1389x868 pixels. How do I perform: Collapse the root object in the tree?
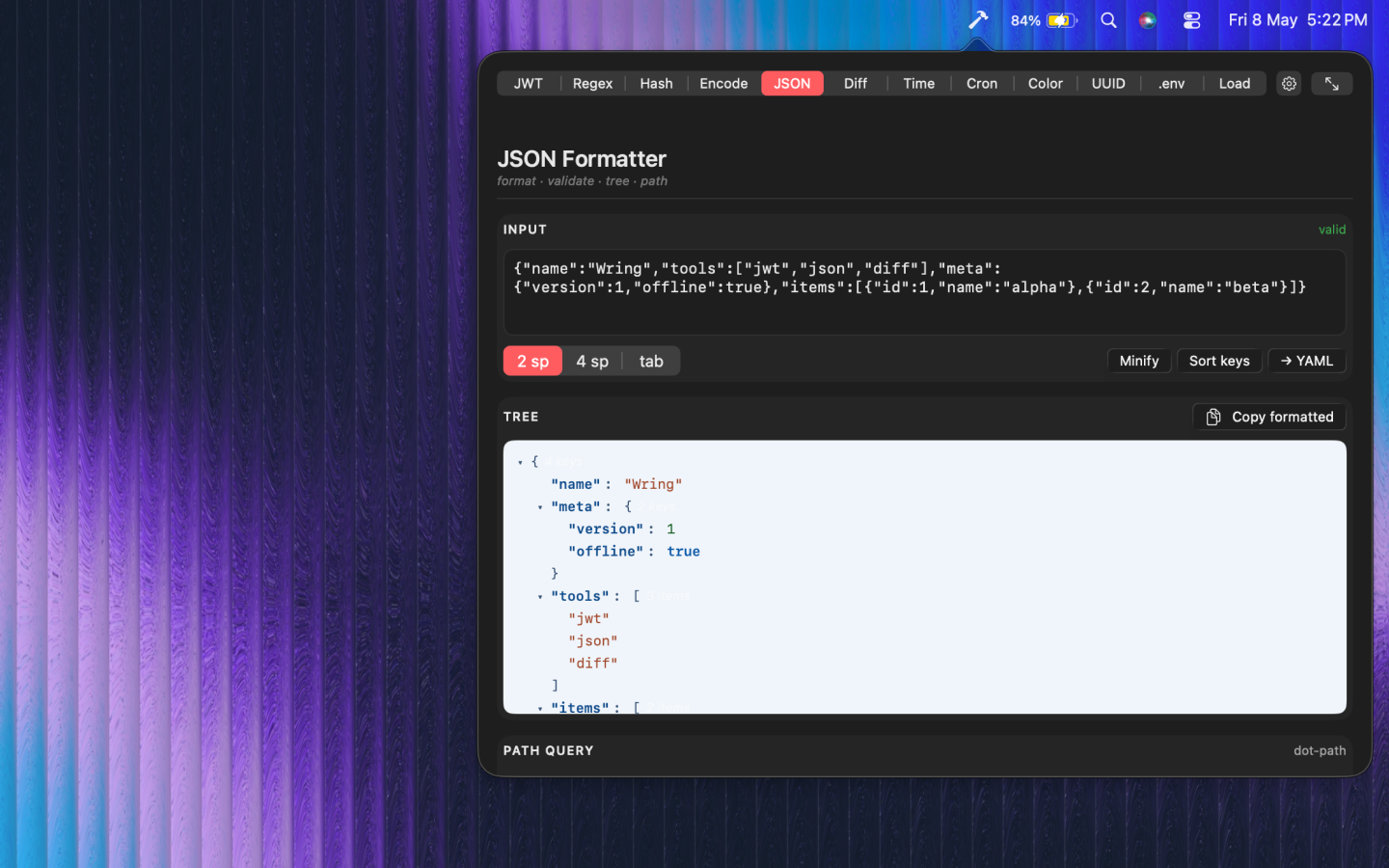coord(520,463)
